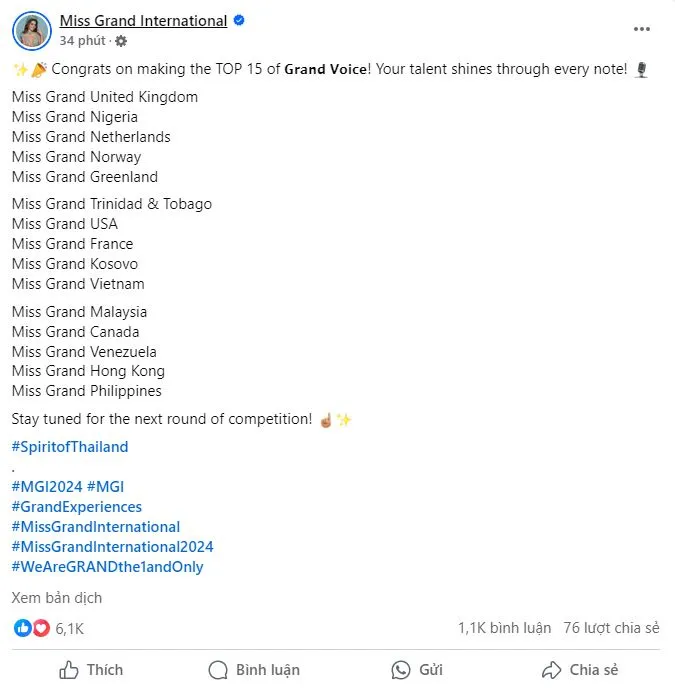This screenshot has height=690, width=675.
Task: Like the post with Thích button
Action: tap(91, 670)
